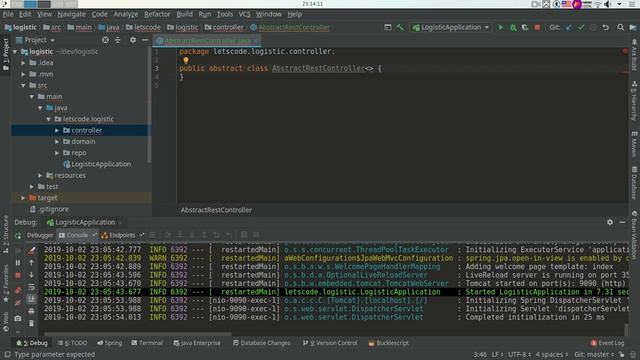Open Maven side tool window
This screenshot has height=360, width=640.
click(634, 144)
